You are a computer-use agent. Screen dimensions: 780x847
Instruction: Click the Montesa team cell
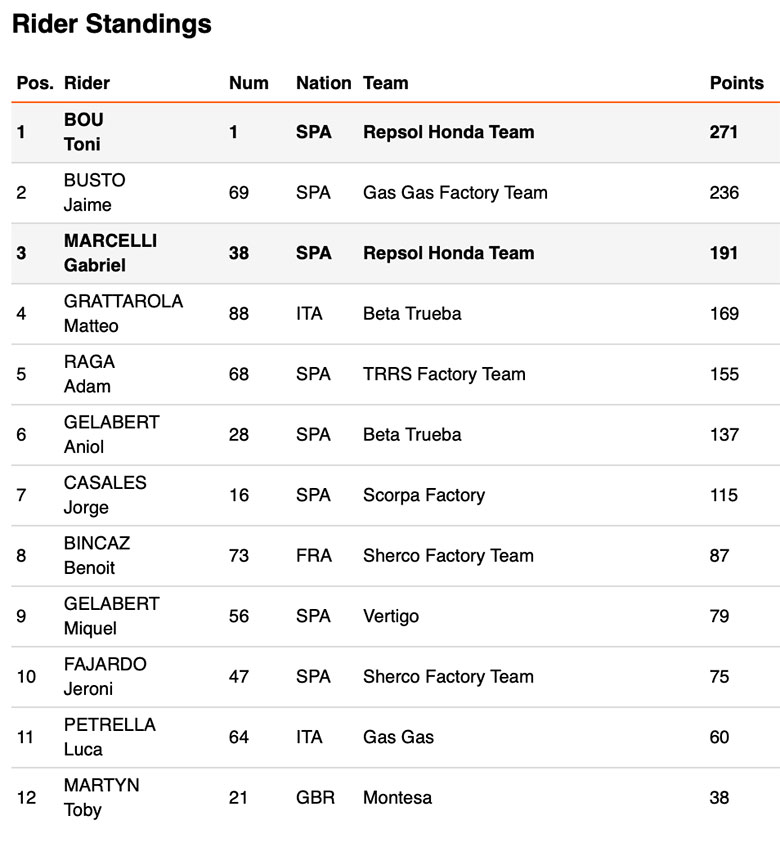coord(396,798)
